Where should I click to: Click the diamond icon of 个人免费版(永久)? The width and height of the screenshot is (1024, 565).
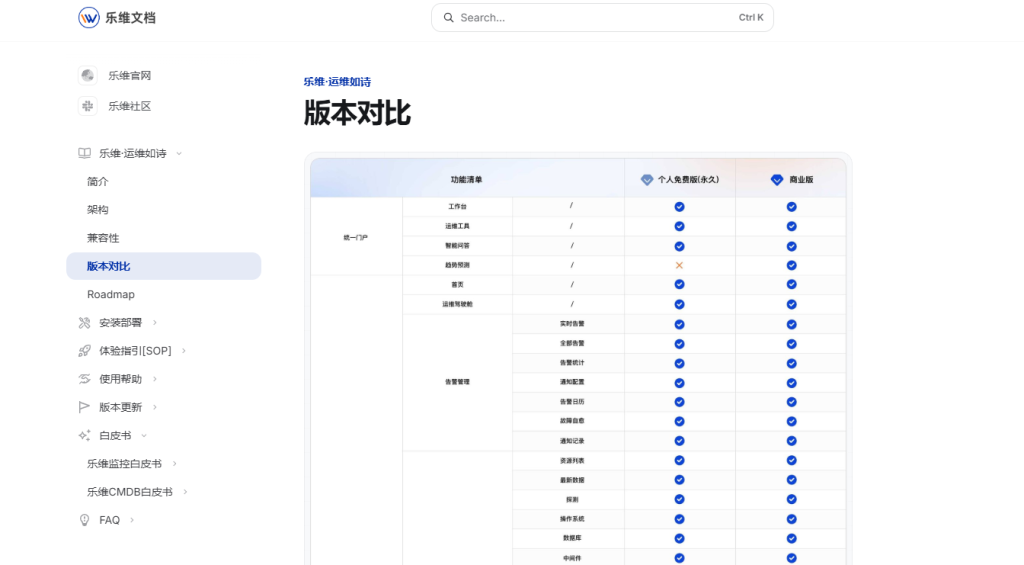coord(647,180)
